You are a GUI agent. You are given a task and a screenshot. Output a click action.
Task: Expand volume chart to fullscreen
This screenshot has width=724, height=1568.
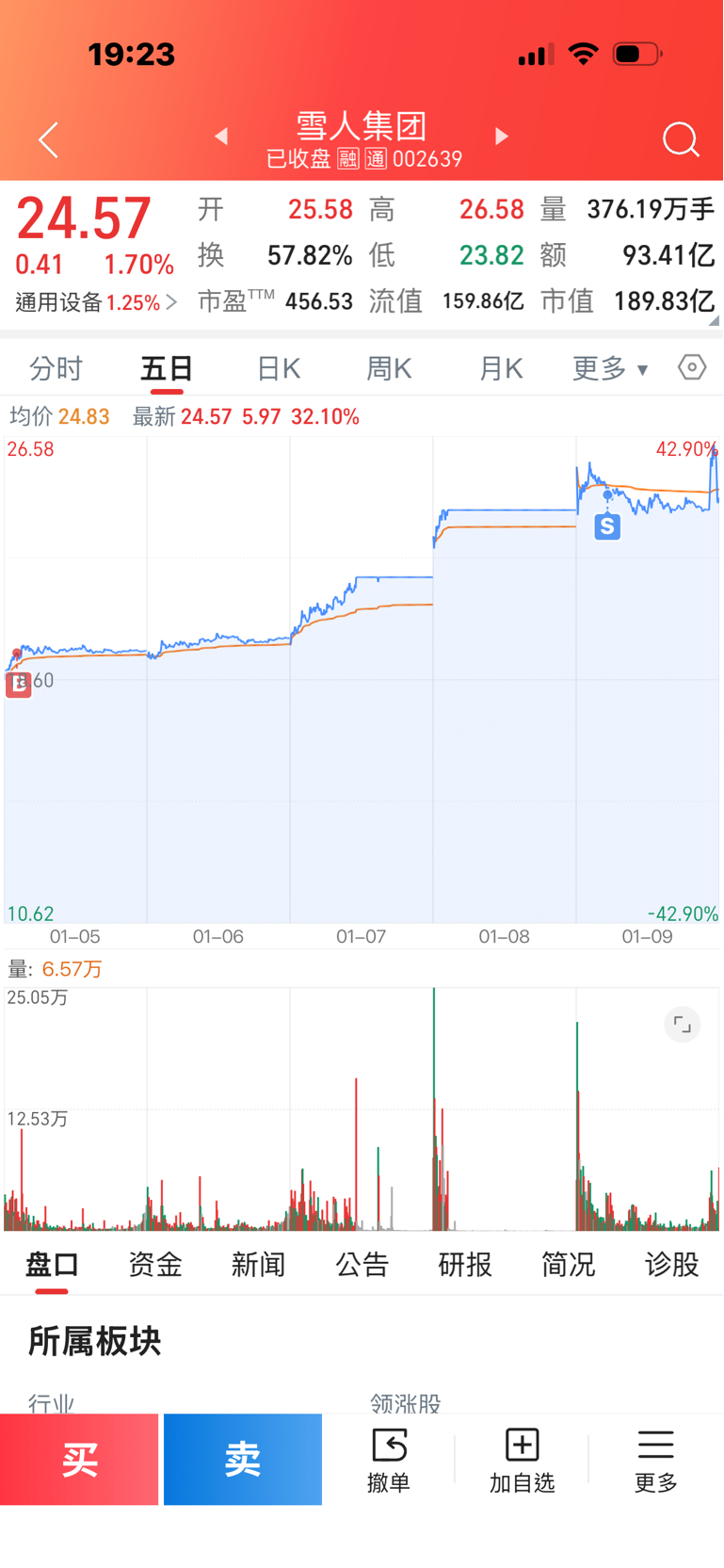[683, 1025]
